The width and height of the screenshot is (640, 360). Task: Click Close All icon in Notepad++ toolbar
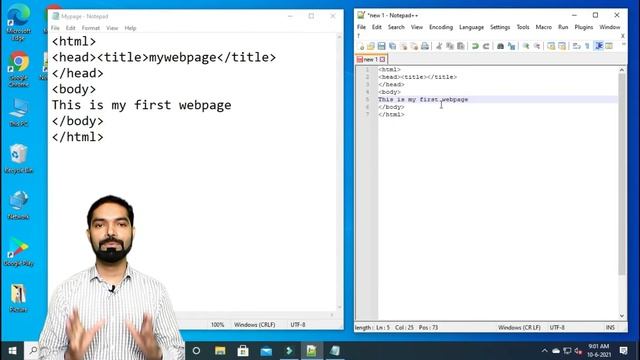click(x=414, y=46)
